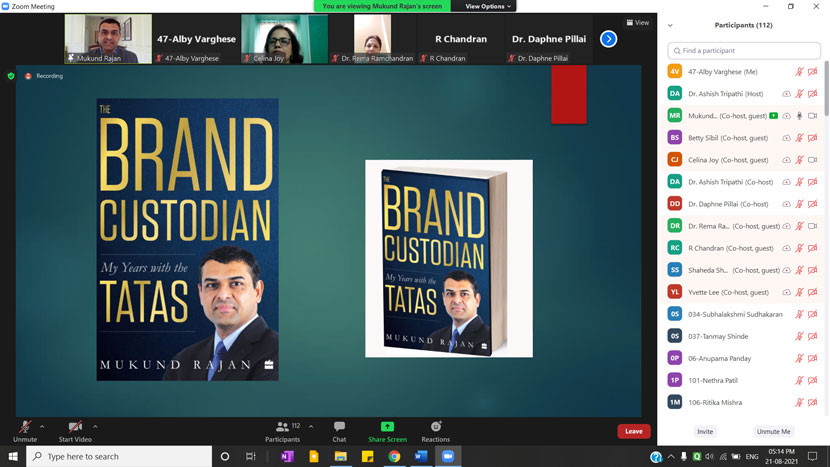The height and width of the screenshot is (467, 830).
Task: Click the Invite button
Action: (705, 432)
